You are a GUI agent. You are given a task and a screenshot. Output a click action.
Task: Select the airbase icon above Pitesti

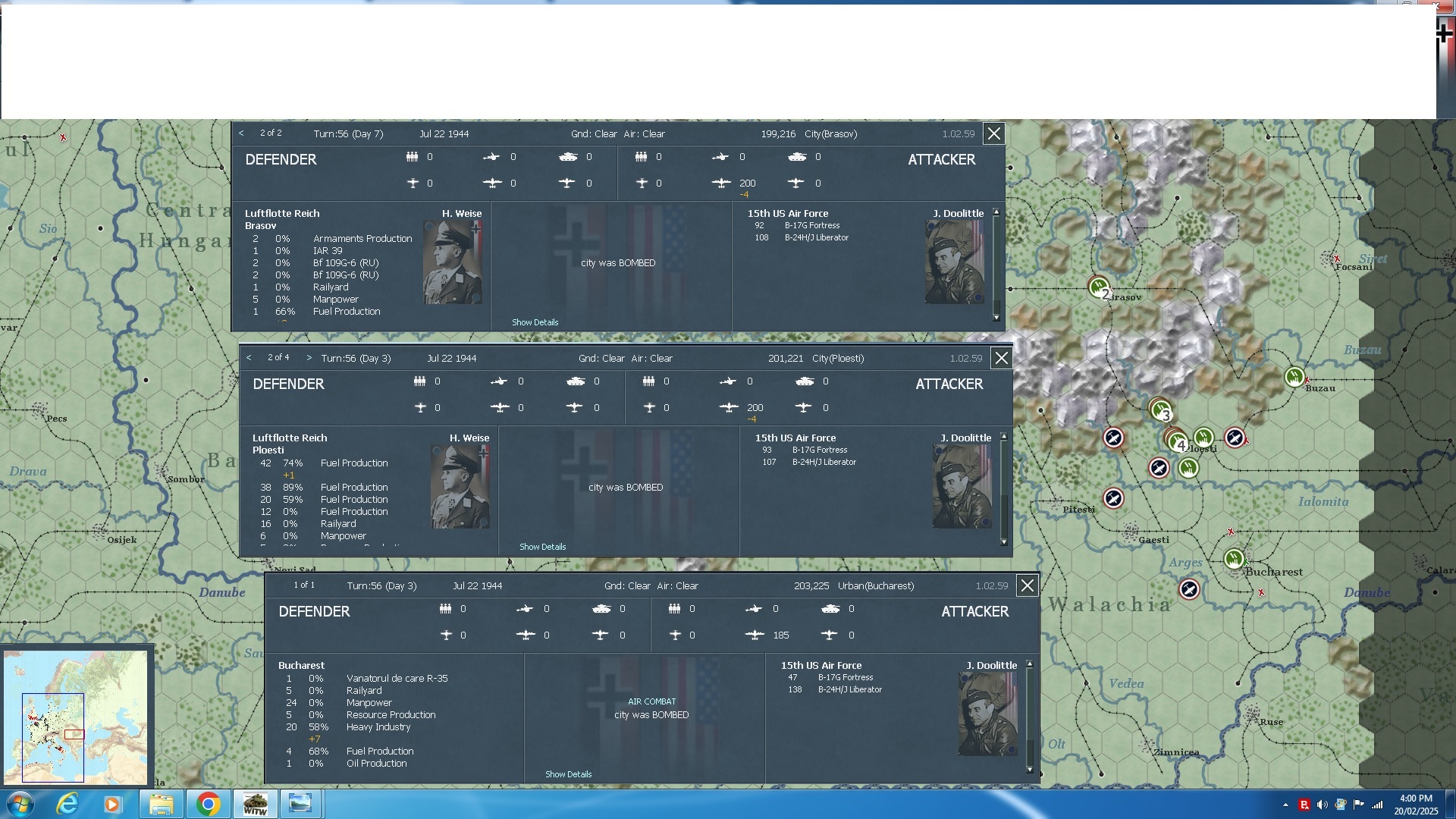point(1112,498)
